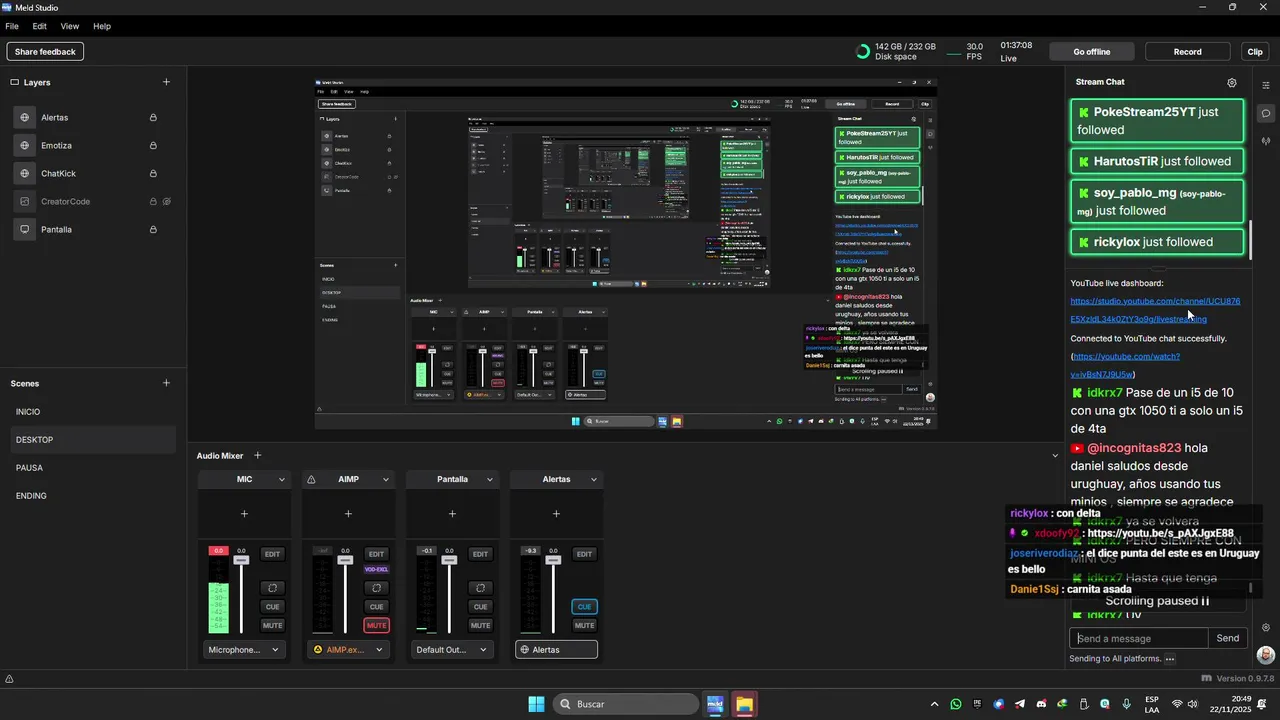
Task: Click the AIMP track volume fader
Action: coord(345,561)
